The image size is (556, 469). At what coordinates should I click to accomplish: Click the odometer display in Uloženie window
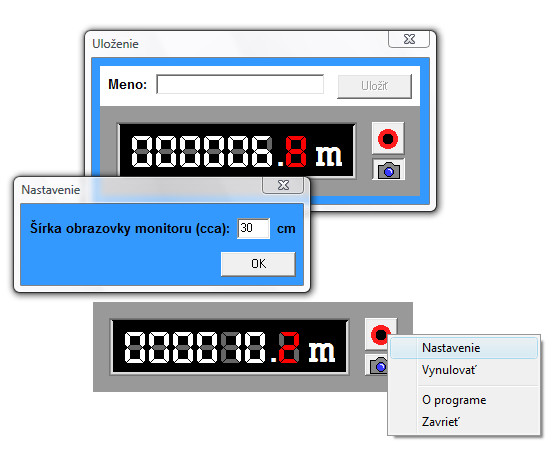point(237,151)
